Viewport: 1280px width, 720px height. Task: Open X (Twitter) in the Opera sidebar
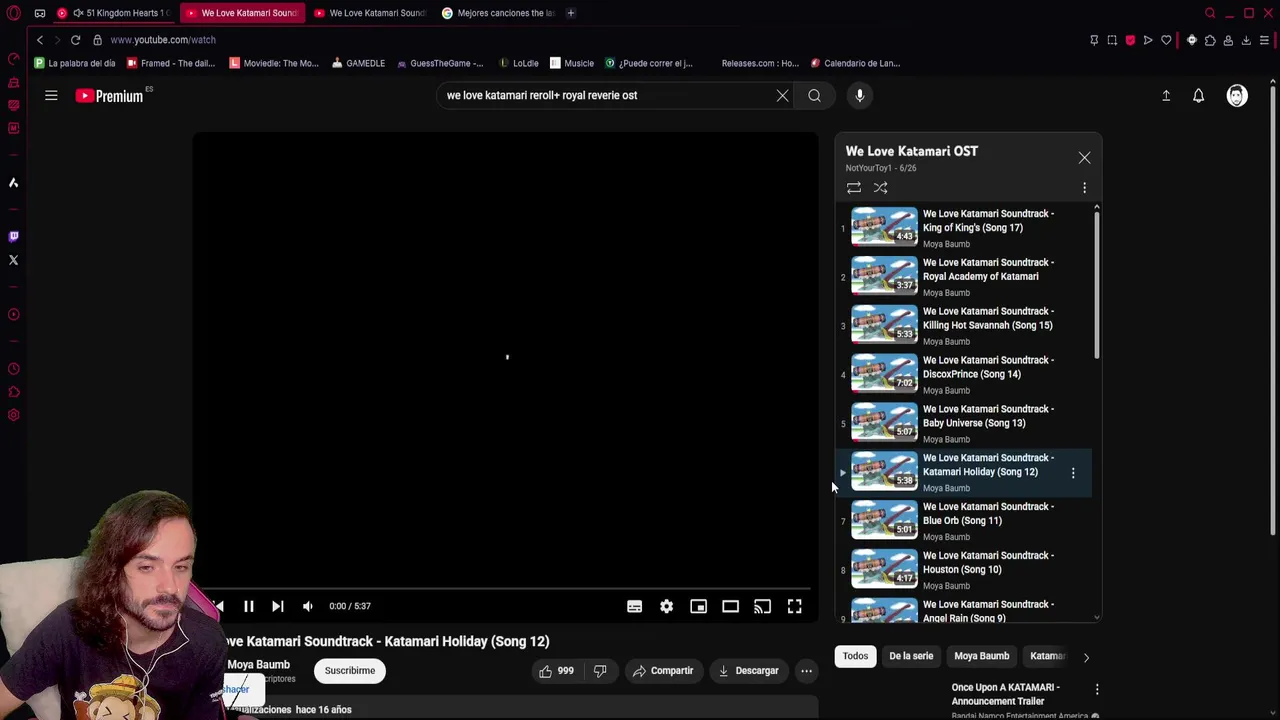tap(13, 260)
